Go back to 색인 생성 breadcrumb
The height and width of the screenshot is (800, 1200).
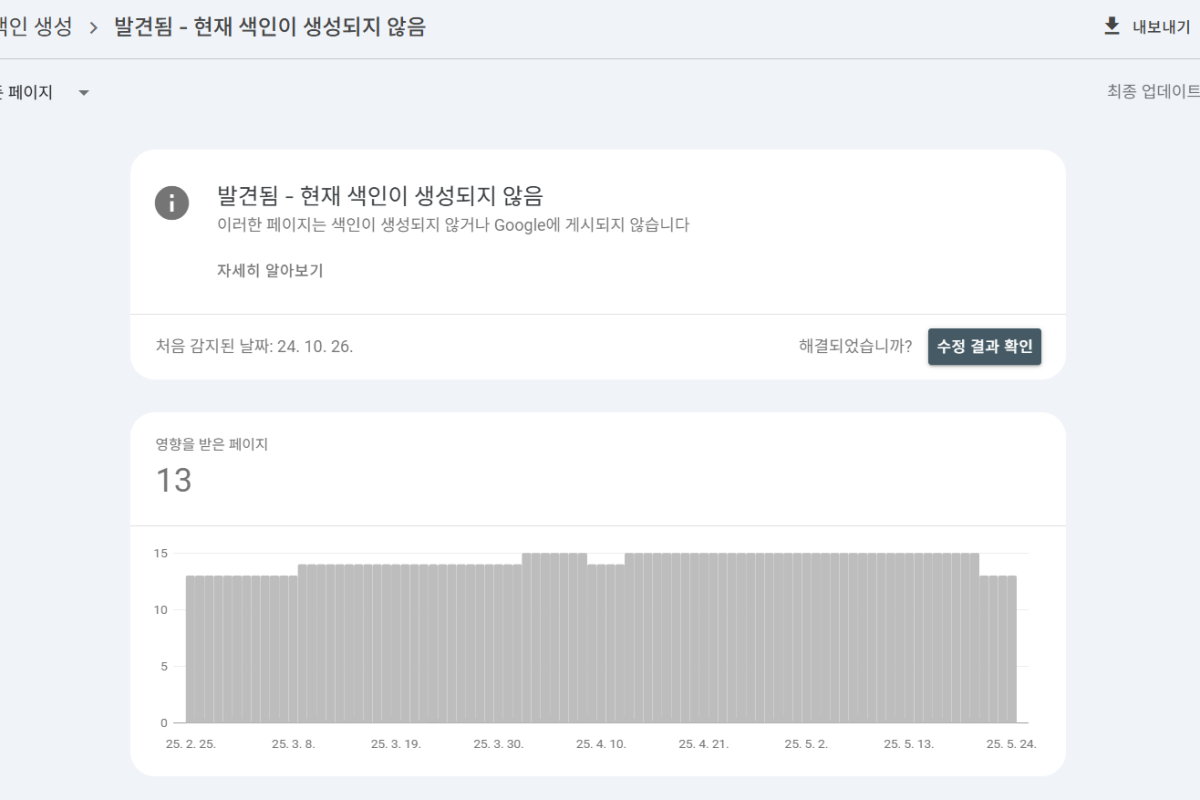point(36,27)
